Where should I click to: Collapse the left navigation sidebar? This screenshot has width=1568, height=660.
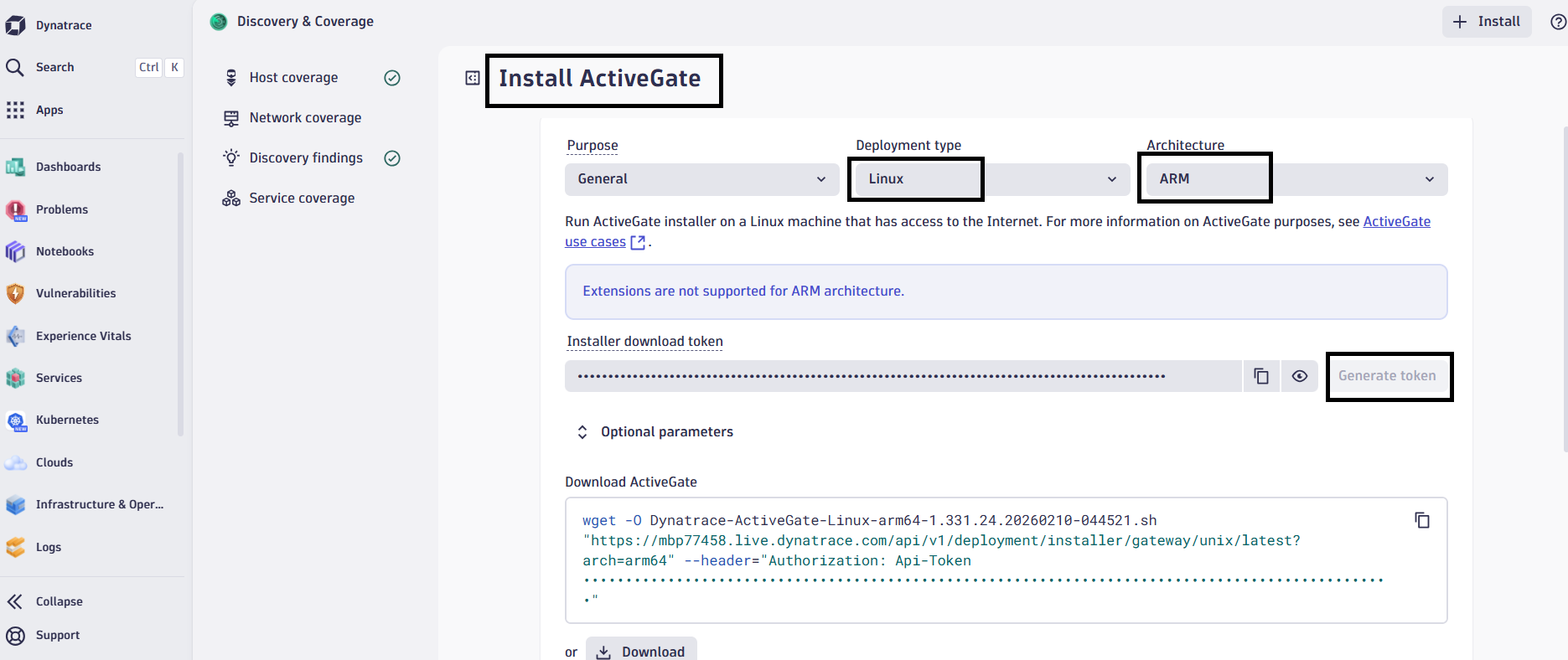(59, 601)
